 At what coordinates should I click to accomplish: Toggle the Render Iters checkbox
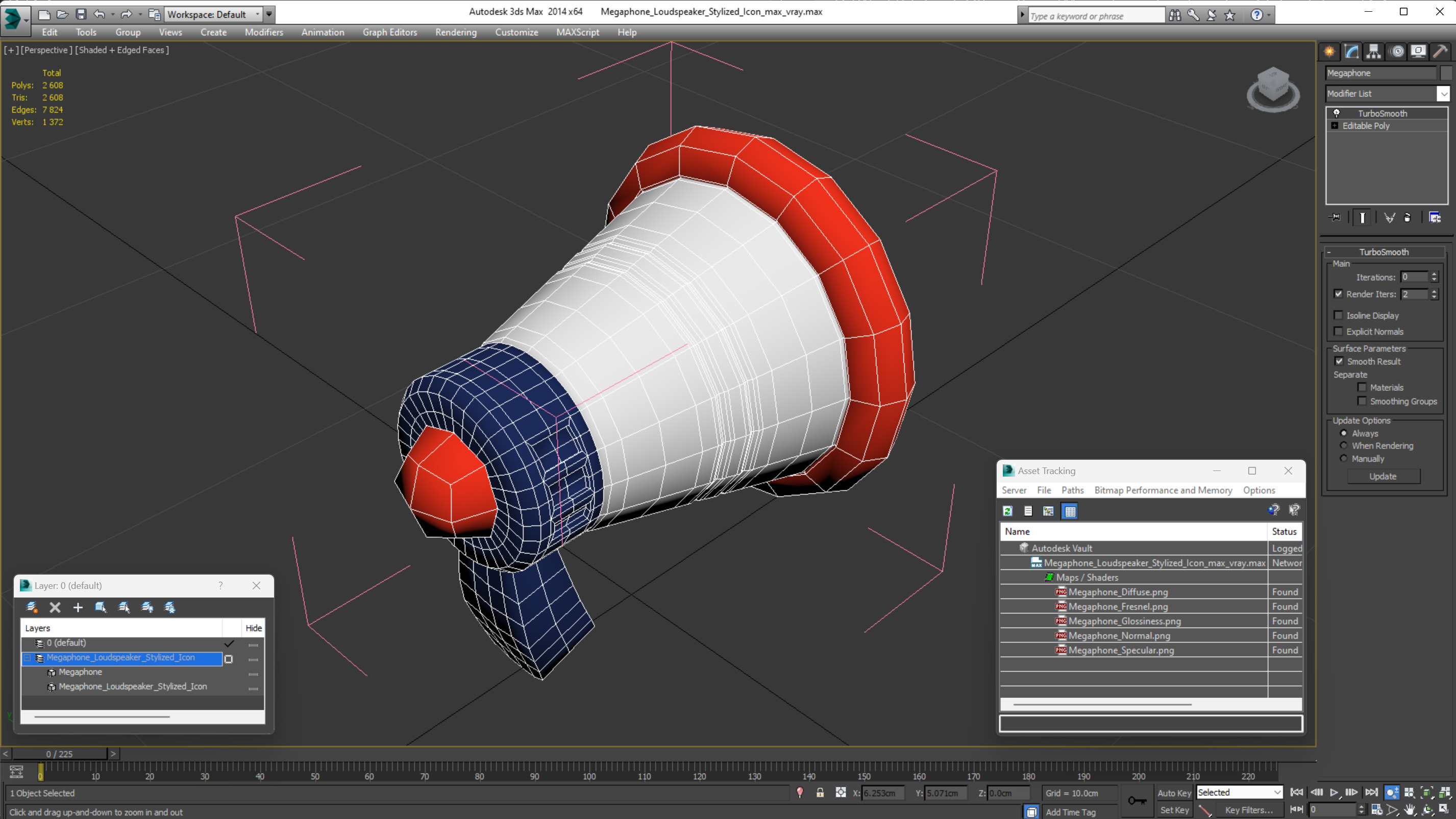coord(1338,294)
